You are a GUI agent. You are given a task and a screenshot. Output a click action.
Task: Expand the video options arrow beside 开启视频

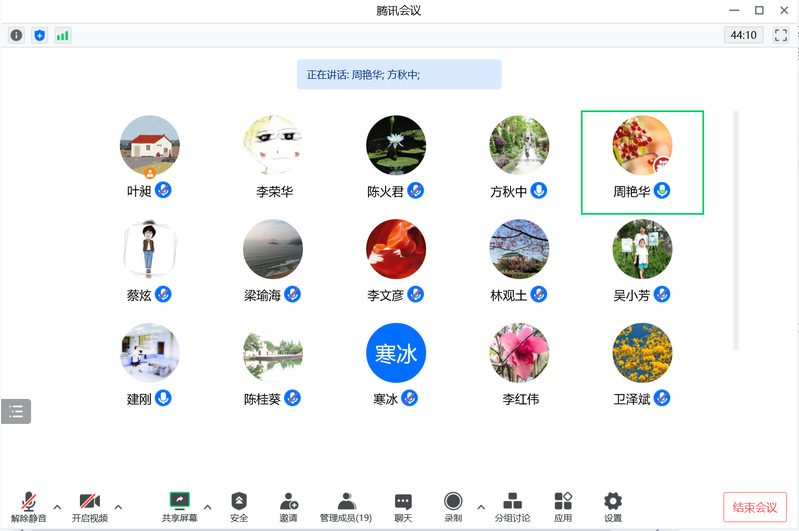(x=118, y=507)
